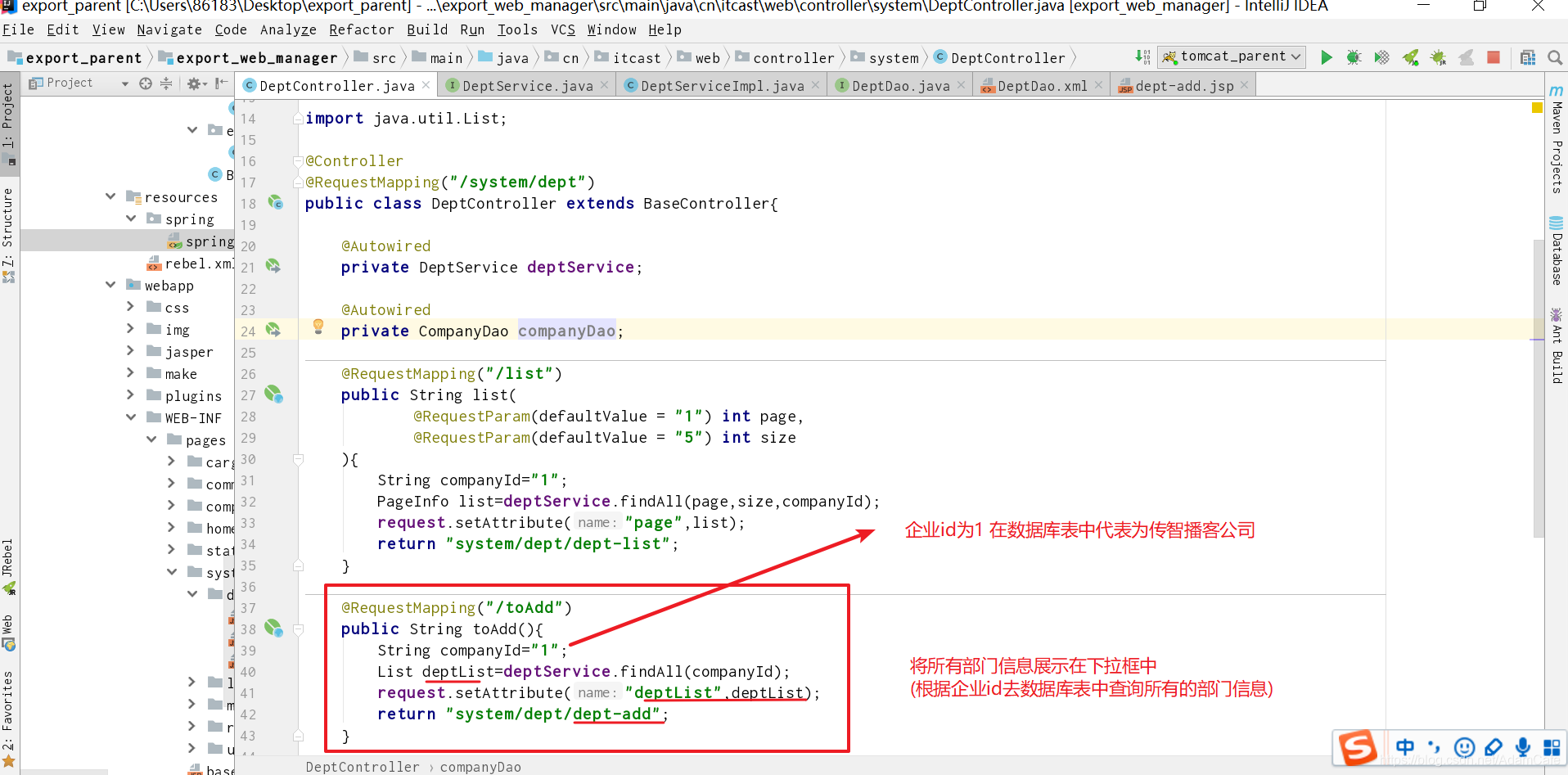
Task: Start debugging with the green bug icon
Action: click(1354, 57)
